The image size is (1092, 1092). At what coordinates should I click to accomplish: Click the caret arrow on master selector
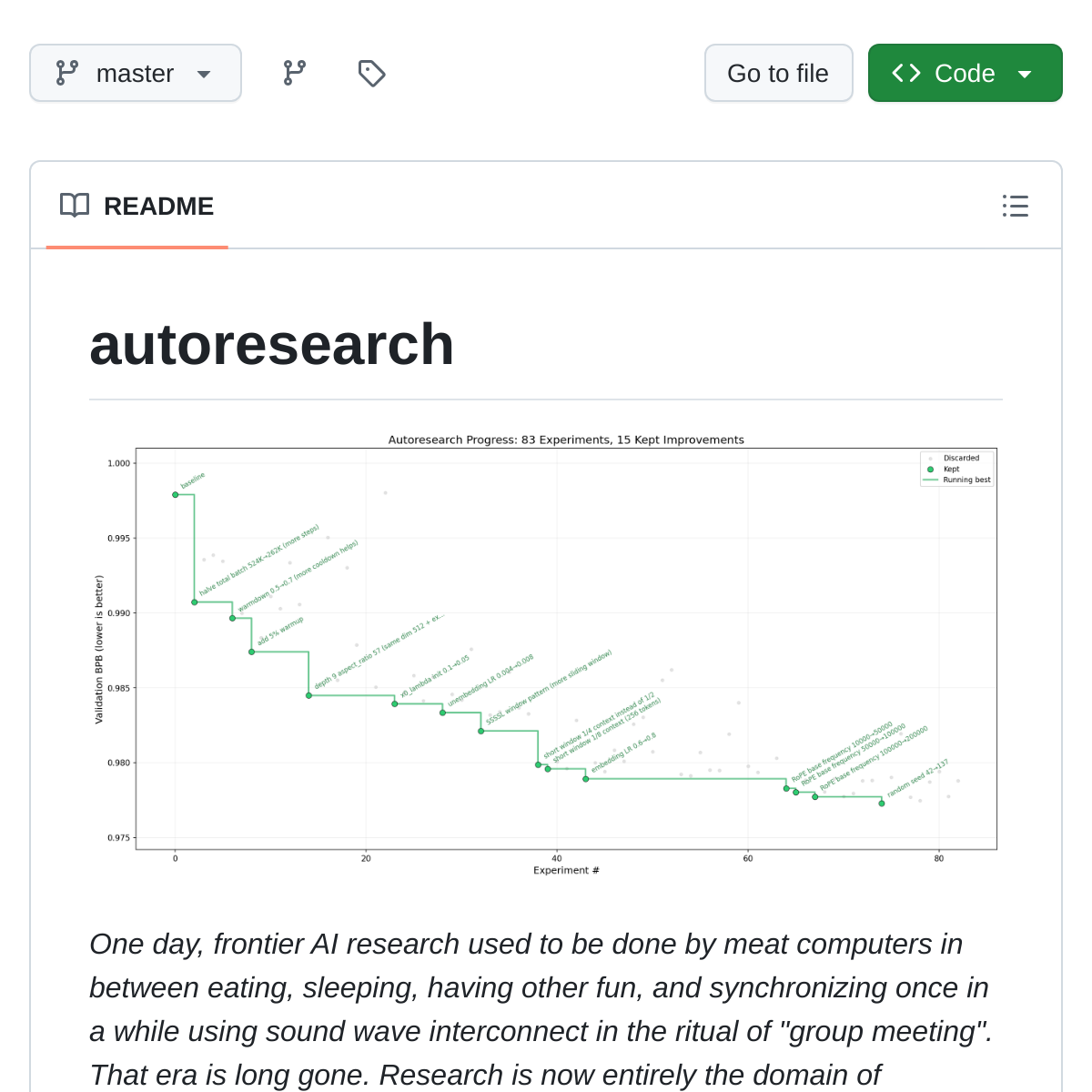204,75
